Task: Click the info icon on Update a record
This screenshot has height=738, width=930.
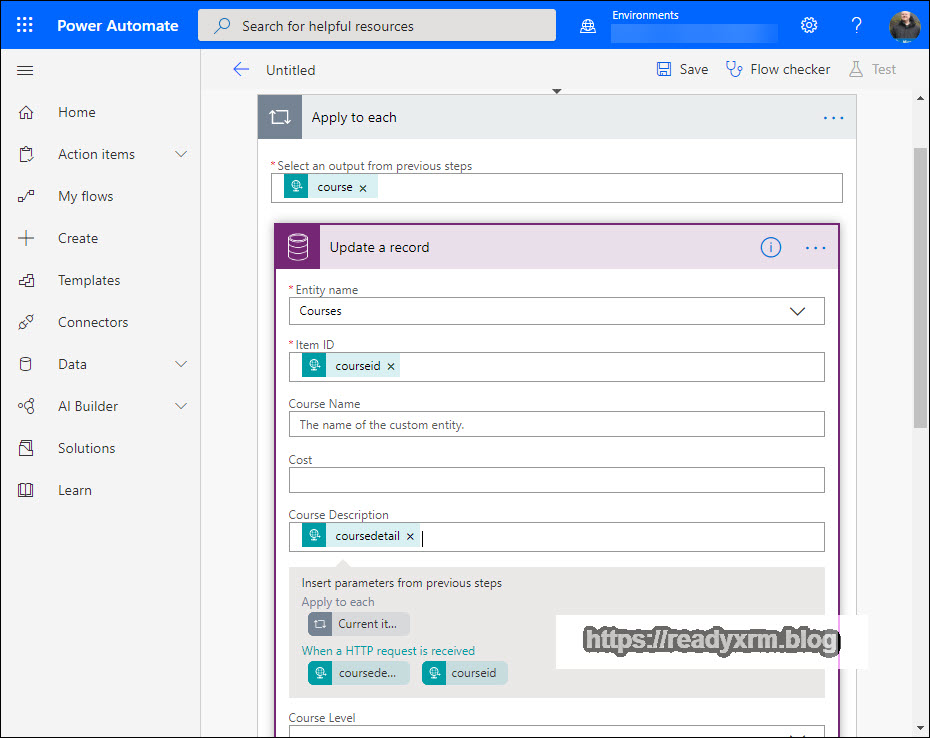Action: [770, 247]
